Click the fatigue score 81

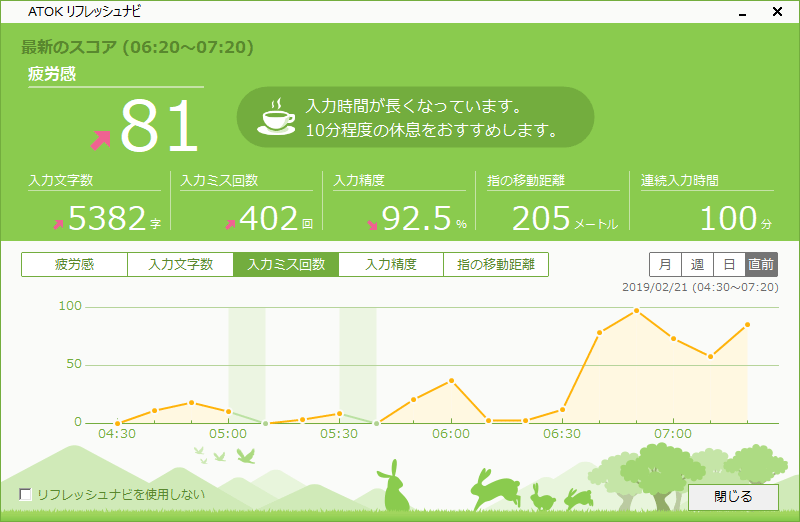click(x=159, y=126)
